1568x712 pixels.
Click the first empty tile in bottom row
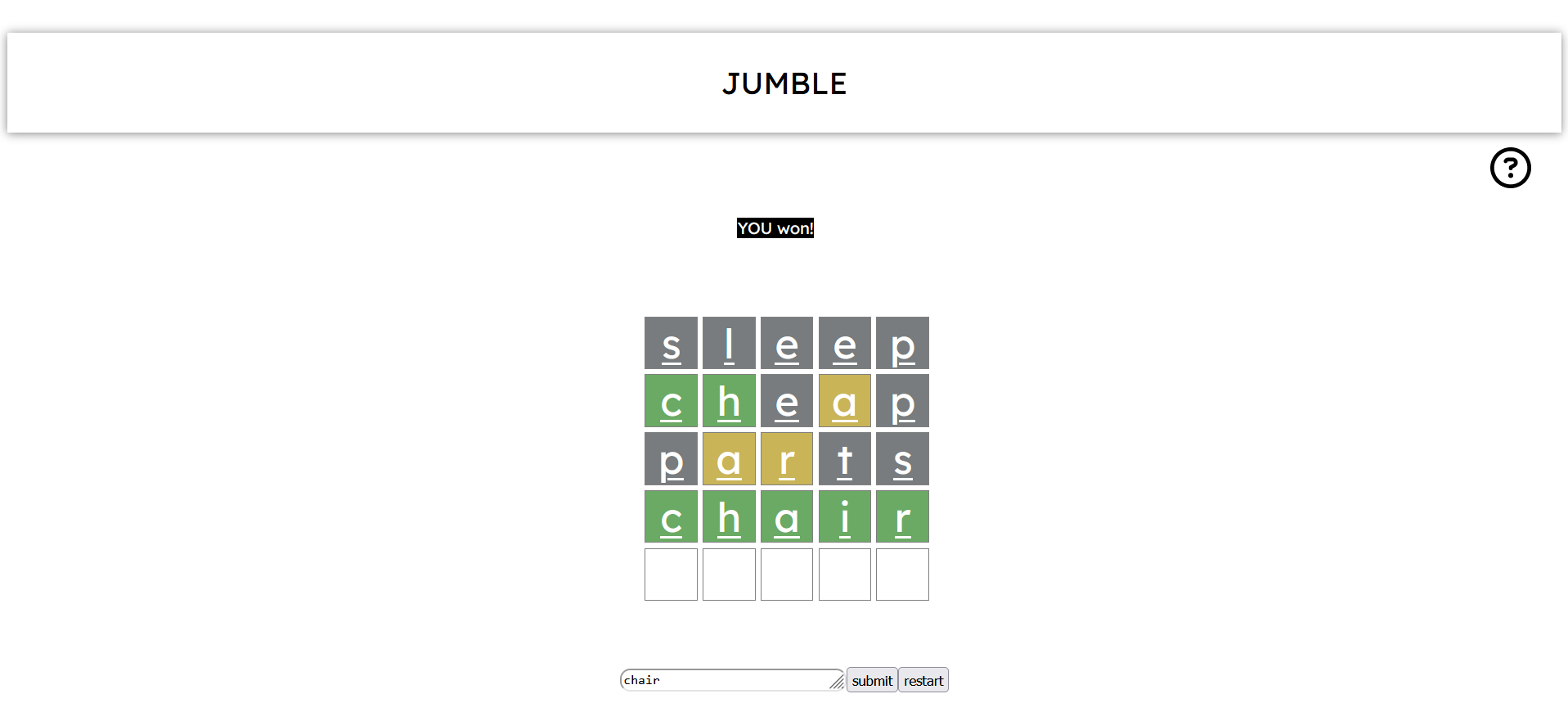(x=671, y=575)
